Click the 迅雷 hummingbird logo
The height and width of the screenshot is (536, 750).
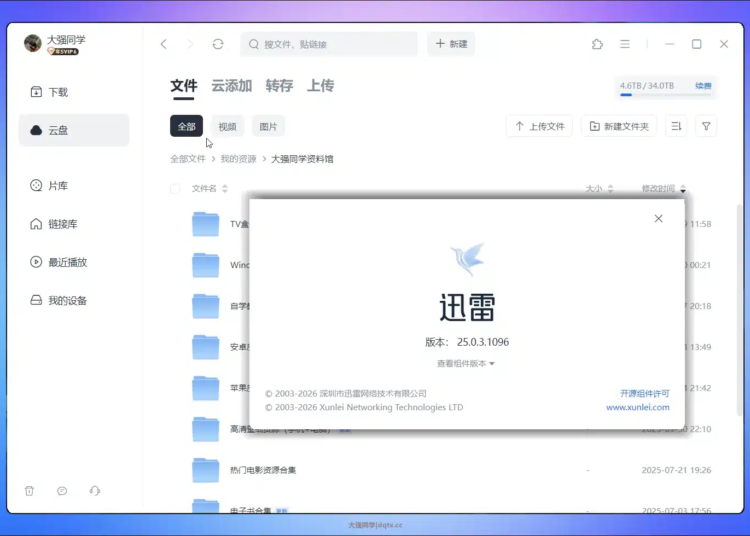tap(467, 259)
